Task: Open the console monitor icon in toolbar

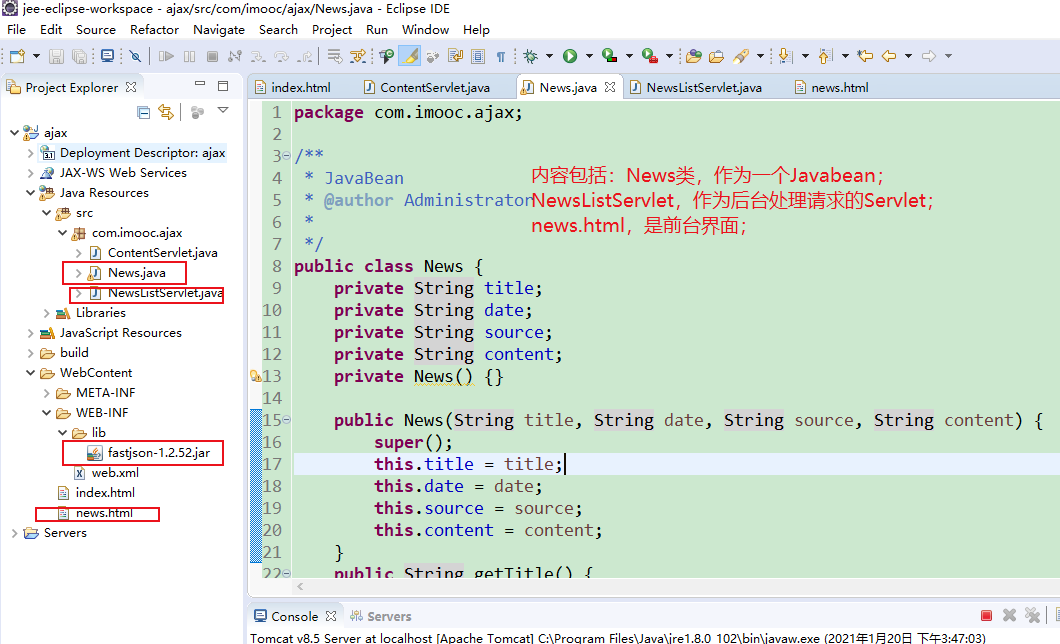Action: [107, 56]
